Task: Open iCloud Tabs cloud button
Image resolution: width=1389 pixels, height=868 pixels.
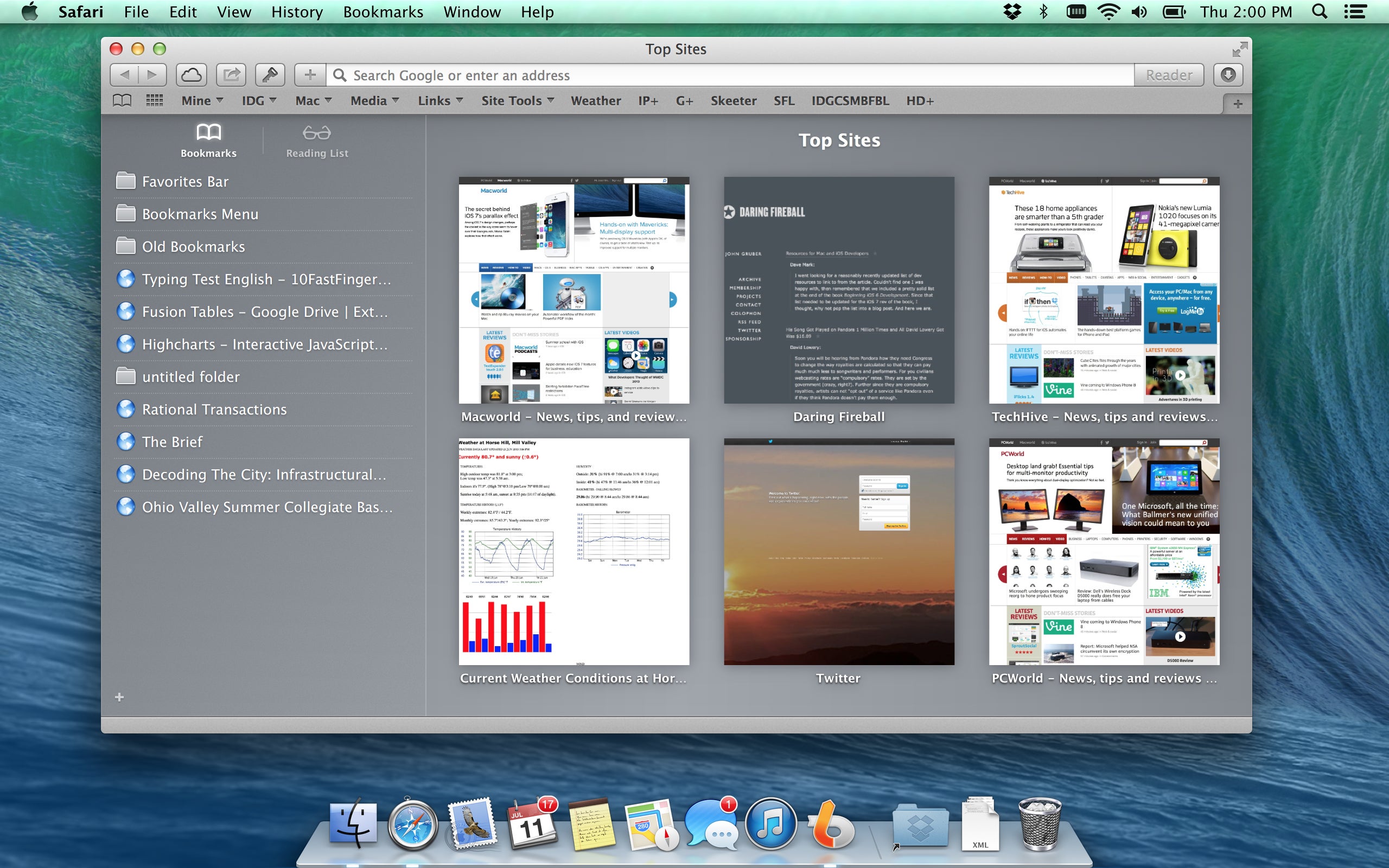Action: coord(191,75)
